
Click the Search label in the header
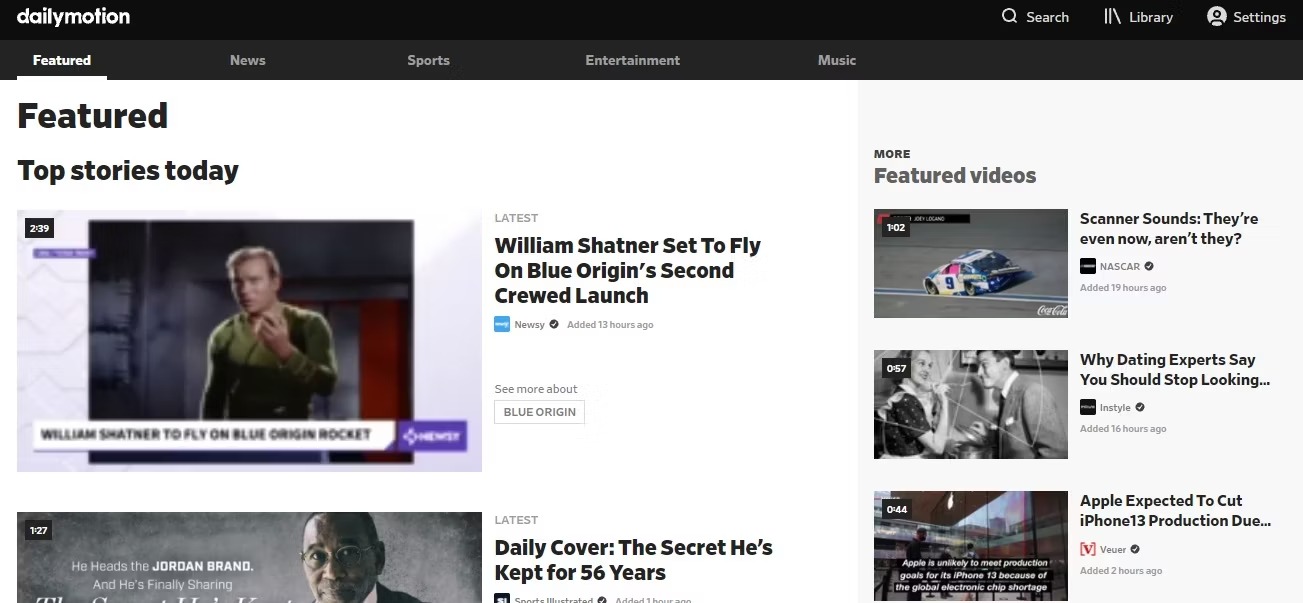(x=1047, y=17)
